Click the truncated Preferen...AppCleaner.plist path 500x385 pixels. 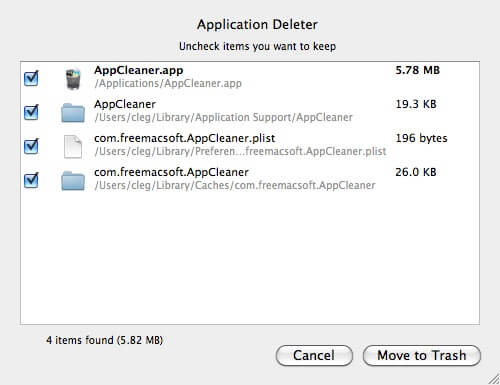pyautogui.click(x=240, y=151)
